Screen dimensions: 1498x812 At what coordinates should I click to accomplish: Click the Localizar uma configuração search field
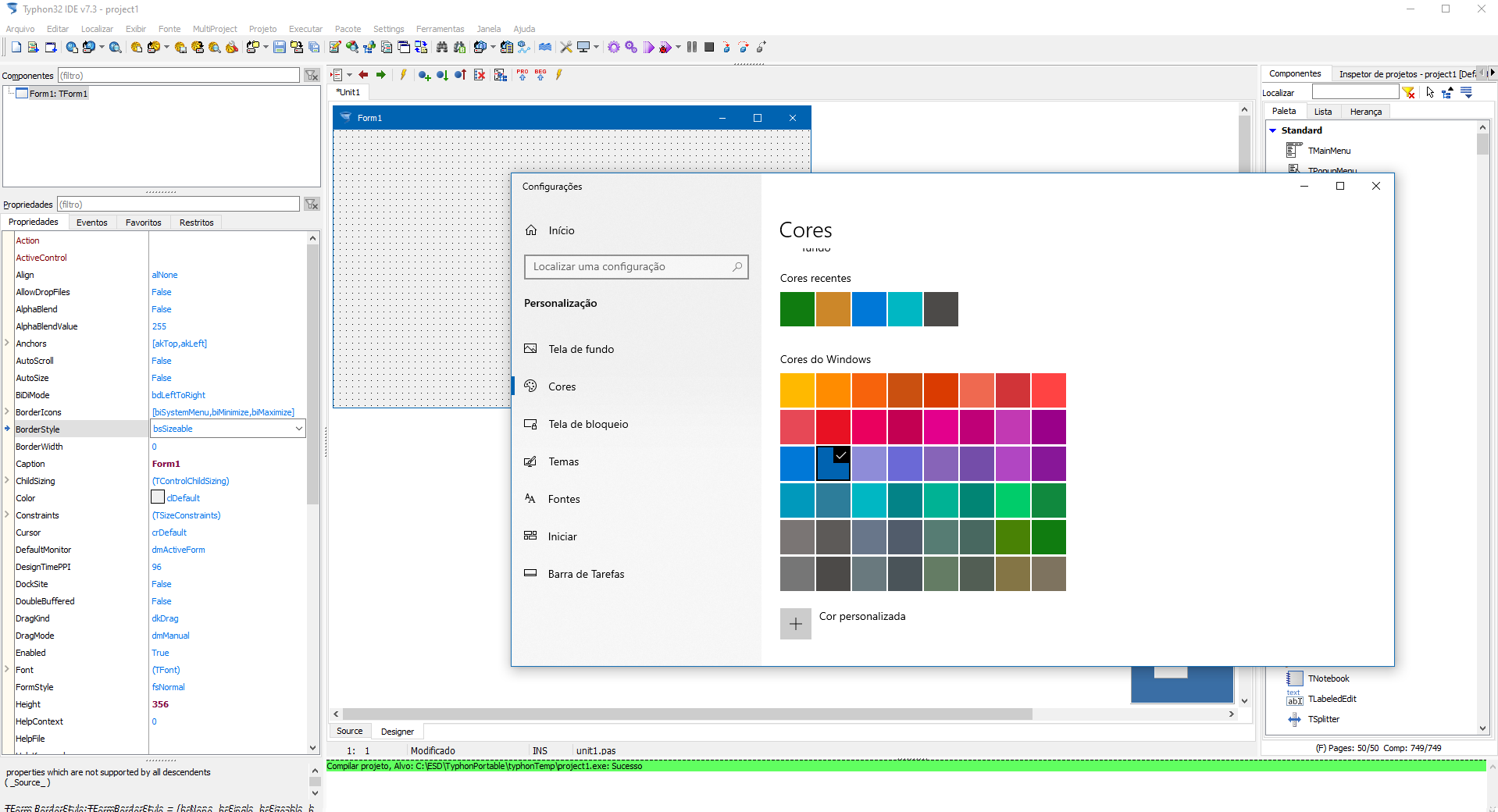point(637,266)
